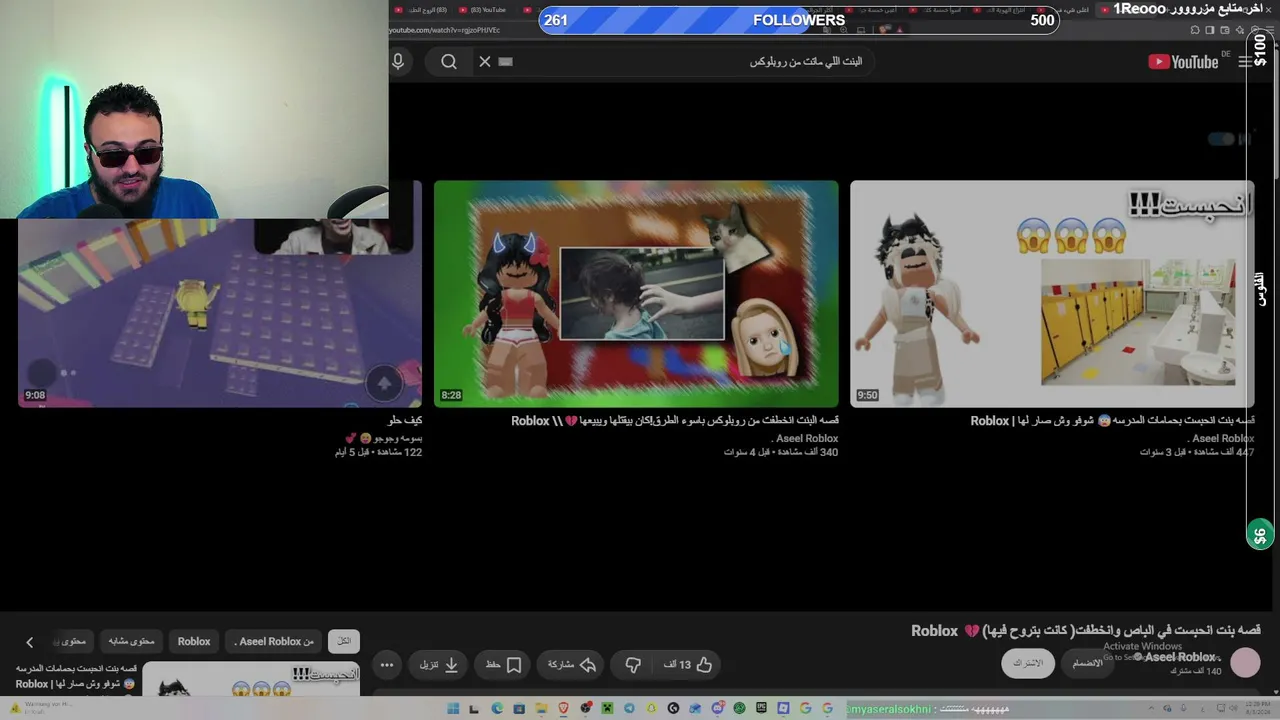Open the on-screen keyboard in search box

click(506, 62)
